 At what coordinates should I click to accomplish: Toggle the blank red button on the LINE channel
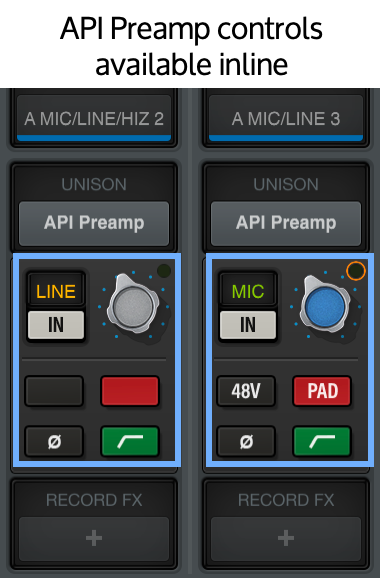click(x=130, y=391)
